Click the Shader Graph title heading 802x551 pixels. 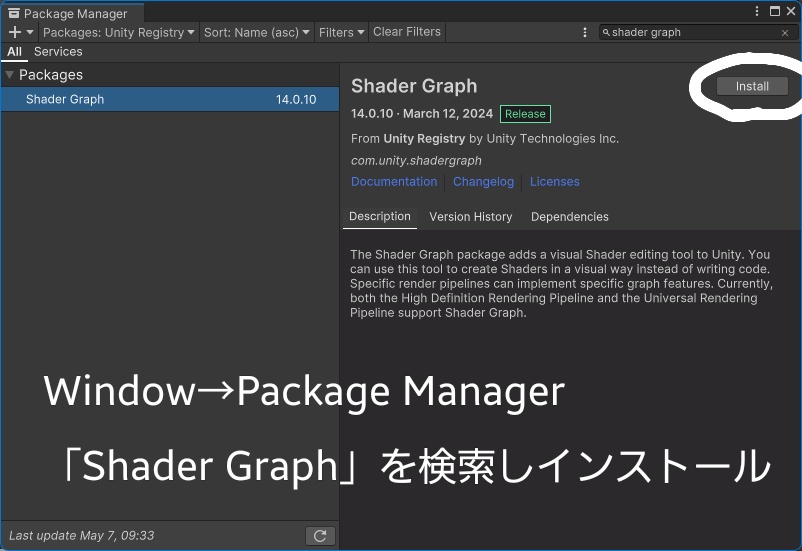tap(414, 86)
